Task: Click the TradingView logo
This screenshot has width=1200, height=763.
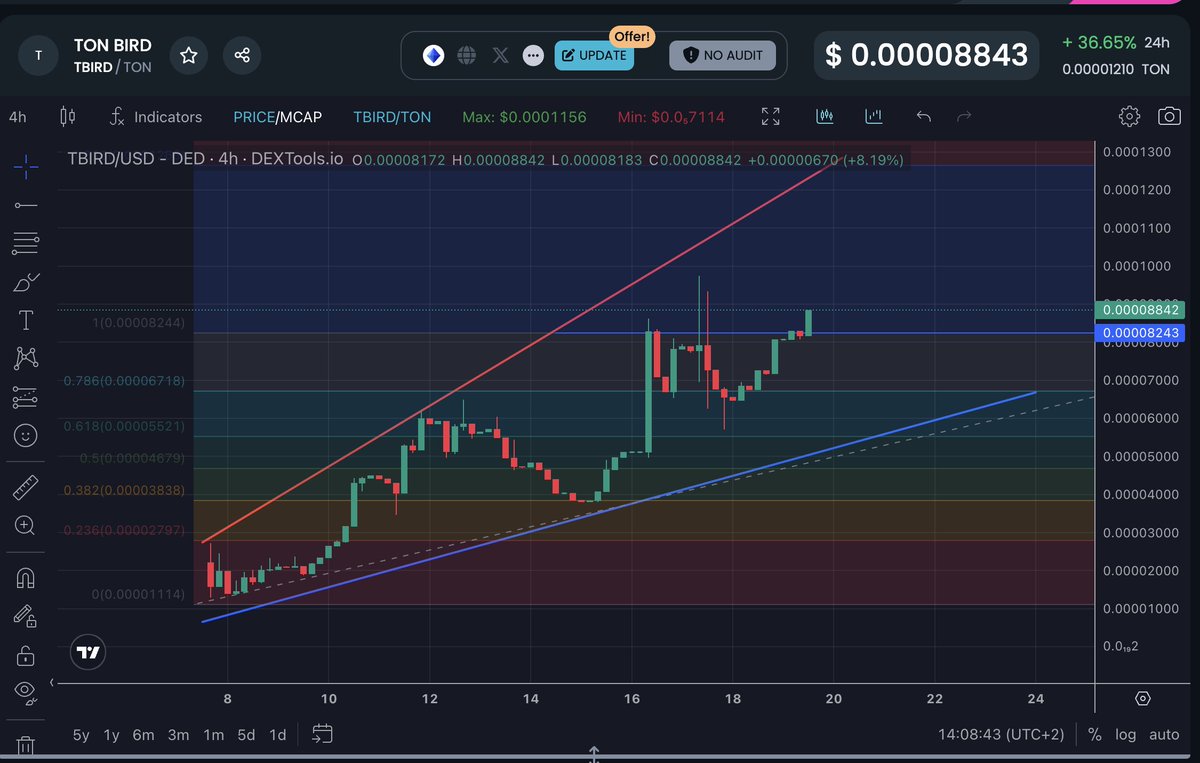Action: tap(88, 653)
